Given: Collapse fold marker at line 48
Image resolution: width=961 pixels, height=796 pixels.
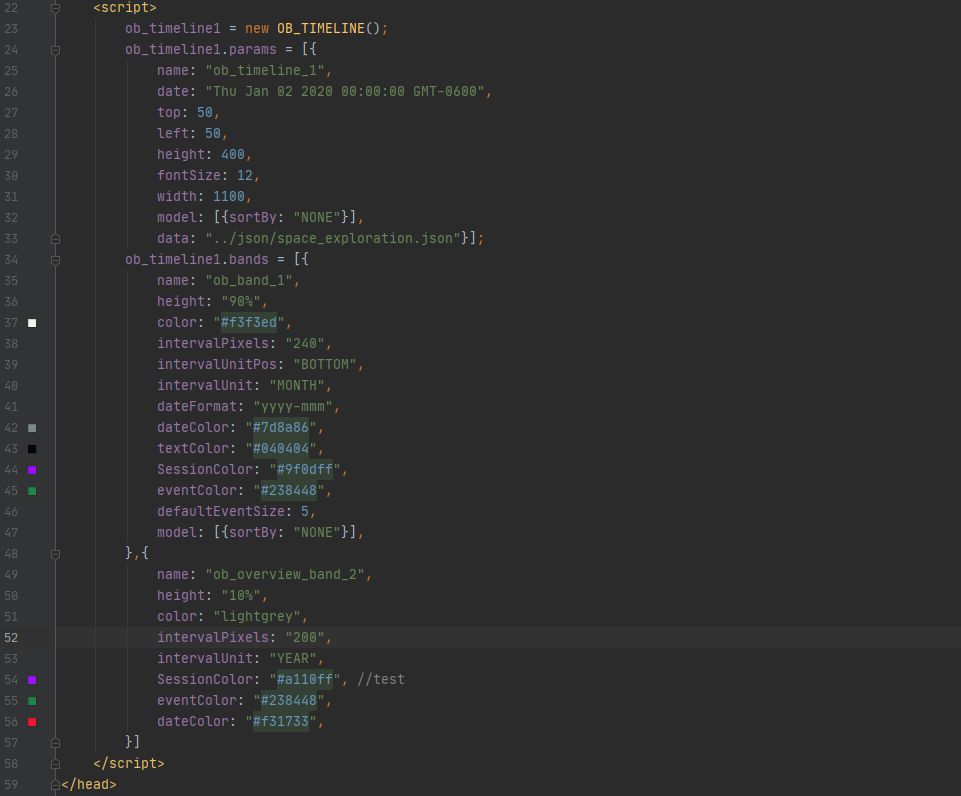Looking at the screenshot, I should pyautogui.click(x=55, y=554).
